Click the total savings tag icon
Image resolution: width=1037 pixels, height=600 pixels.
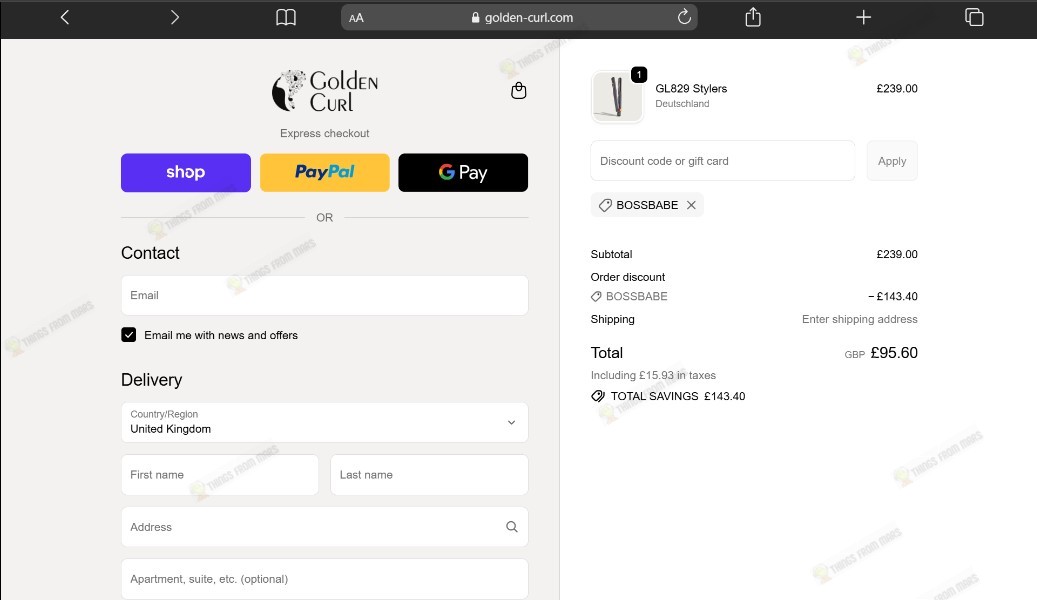pos(598,396)
